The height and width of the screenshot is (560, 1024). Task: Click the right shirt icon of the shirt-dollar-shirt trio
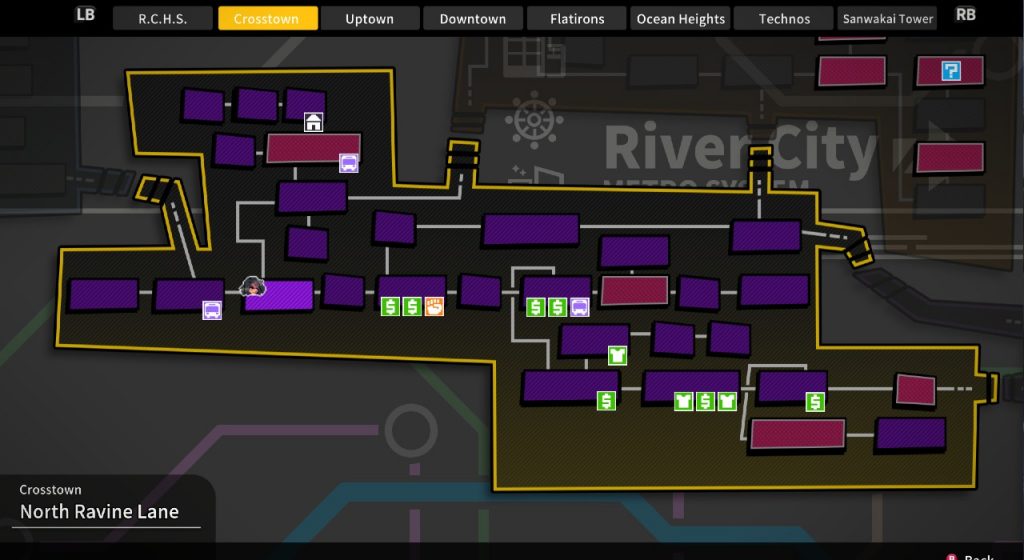click(x=727, y=401)
